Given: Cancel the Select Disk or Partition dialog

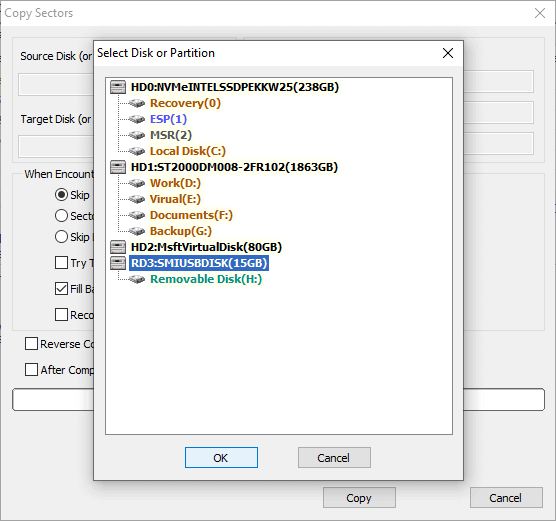Looking at the screenshot, I should [334, 458].
